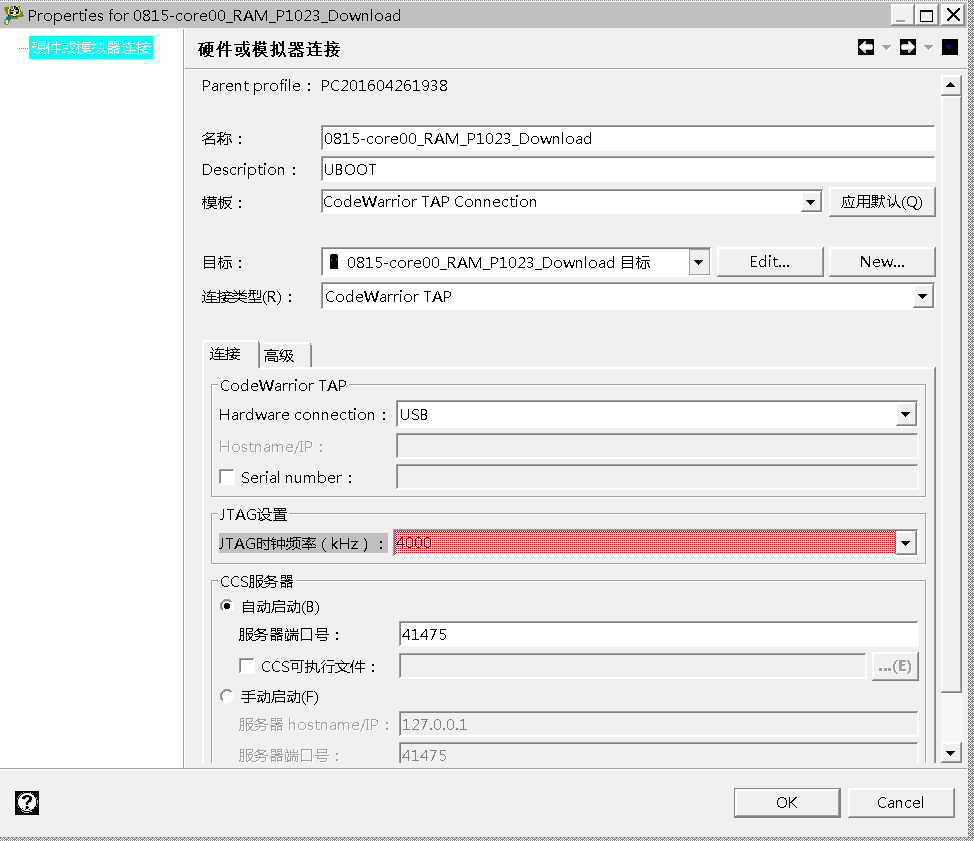Click the back navigation arrow icon
The image size is (974, 841).
click(x=866, y=47)
